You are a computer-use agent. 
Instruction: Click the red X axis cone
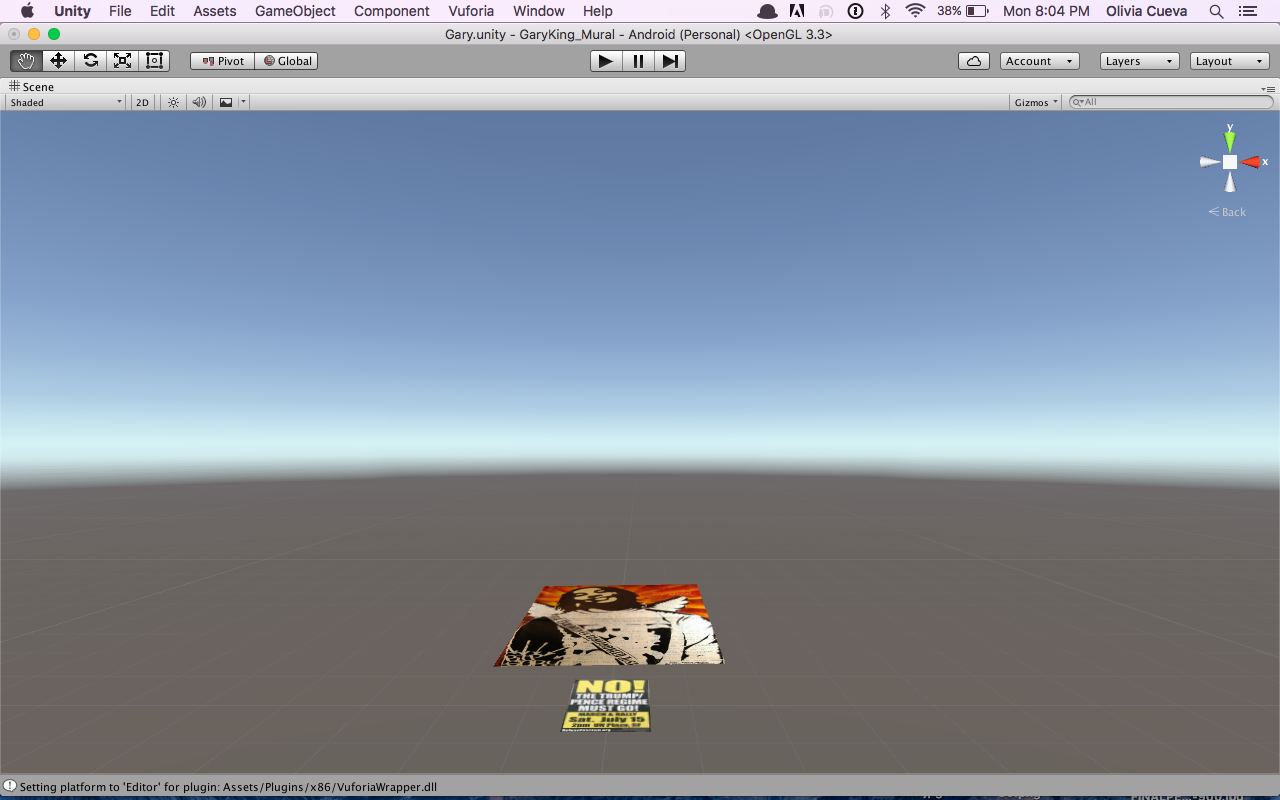pos(1251,162)
